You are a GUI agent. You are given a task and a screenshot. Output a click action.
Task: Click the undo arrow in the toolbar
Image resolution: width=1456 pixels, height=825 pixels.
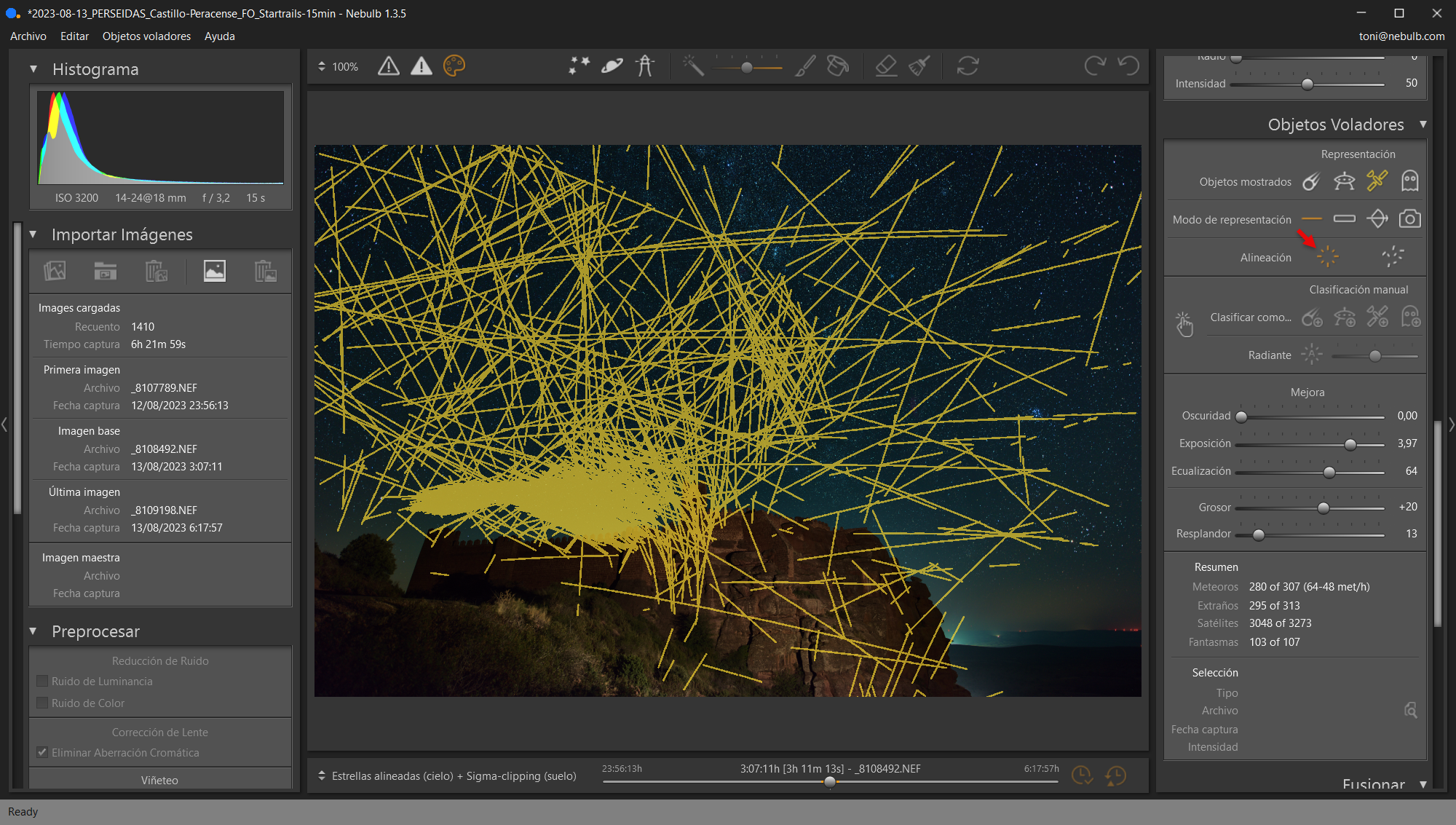(1128, 66)
